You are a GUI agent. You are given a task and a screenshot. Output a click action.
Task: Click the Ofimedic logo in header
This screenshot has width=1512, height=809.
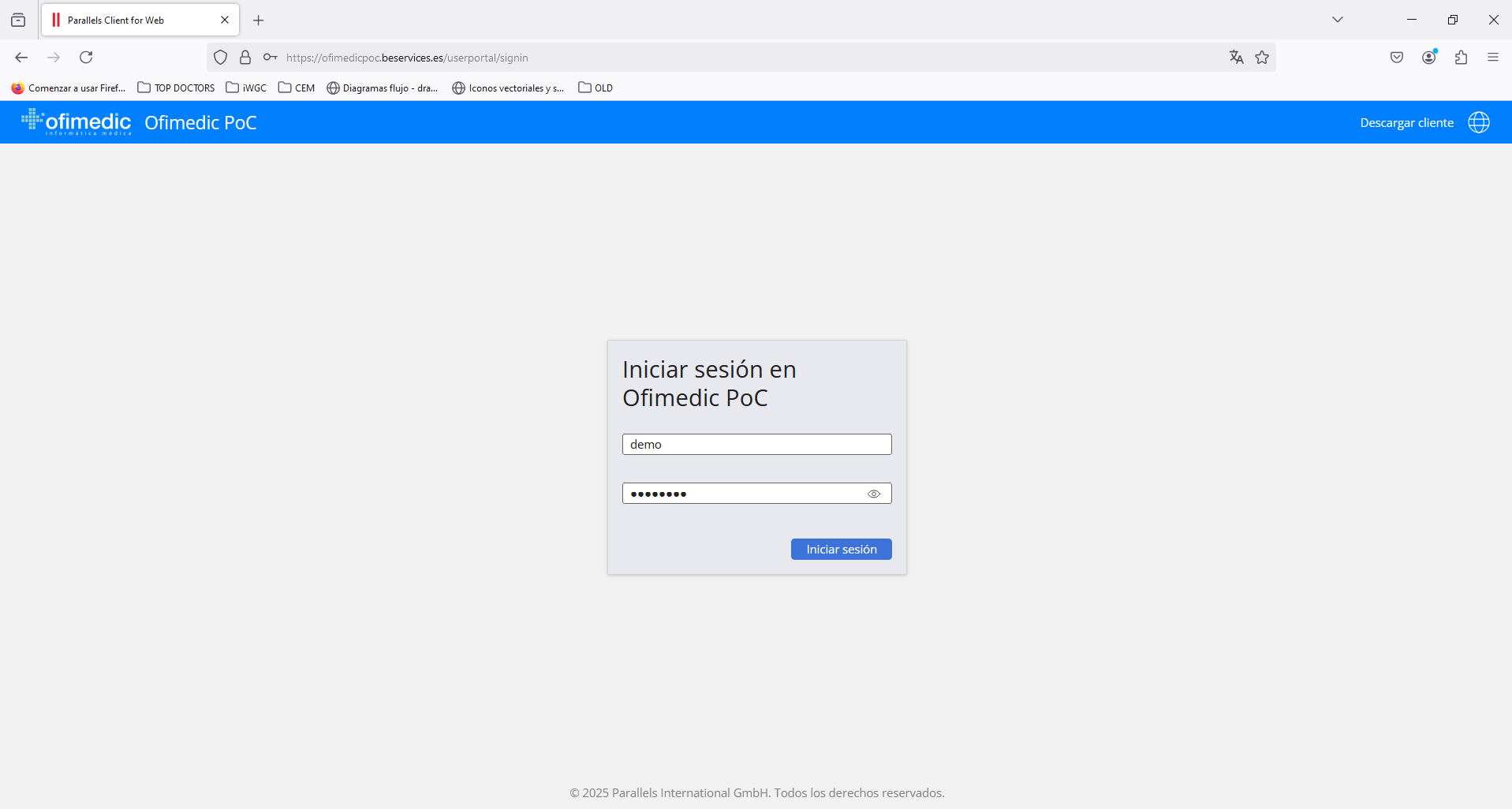click(77, 122)
